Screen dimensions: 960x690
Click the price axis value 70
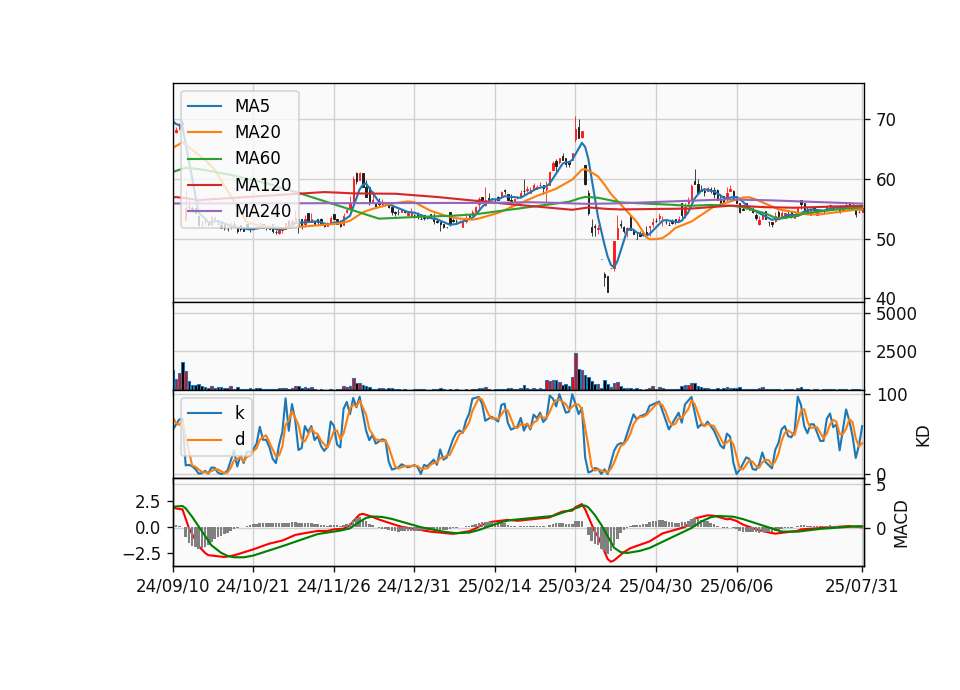[x=886, y=120]
